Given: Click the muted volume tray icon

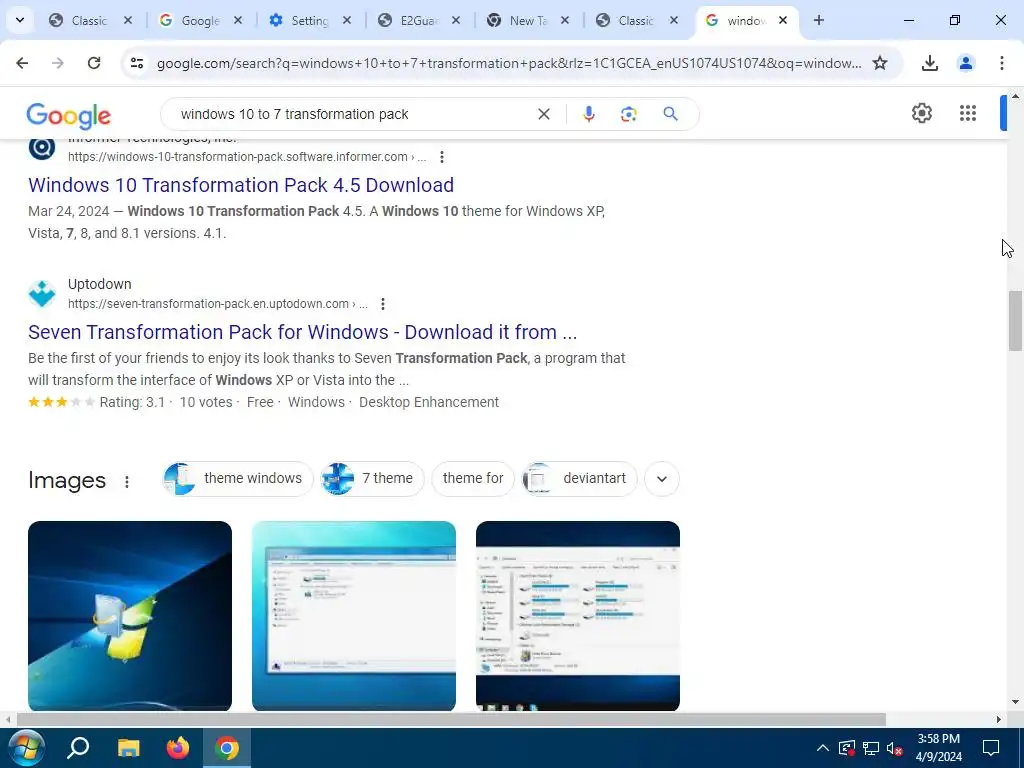Looking at the screenshot, I should click(x=895, y=748).
